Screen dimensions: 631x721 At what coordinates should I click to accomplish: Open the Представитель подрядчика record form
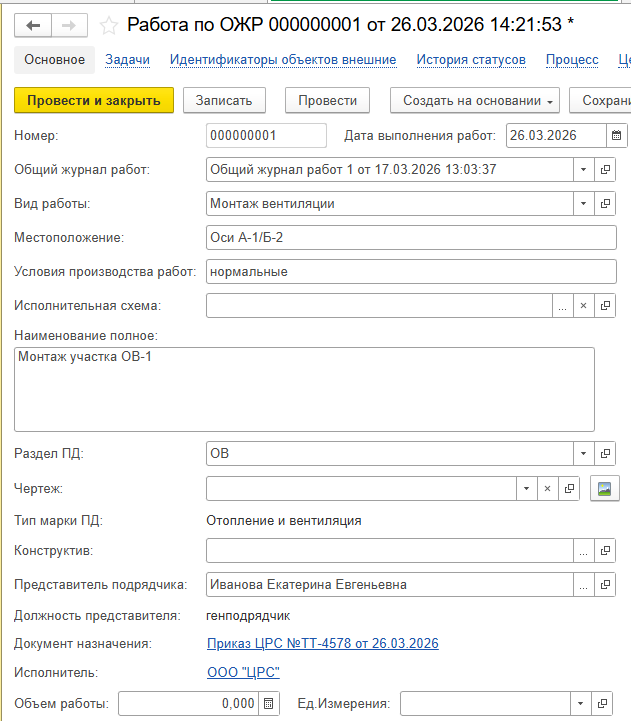[x=605, y=585]
